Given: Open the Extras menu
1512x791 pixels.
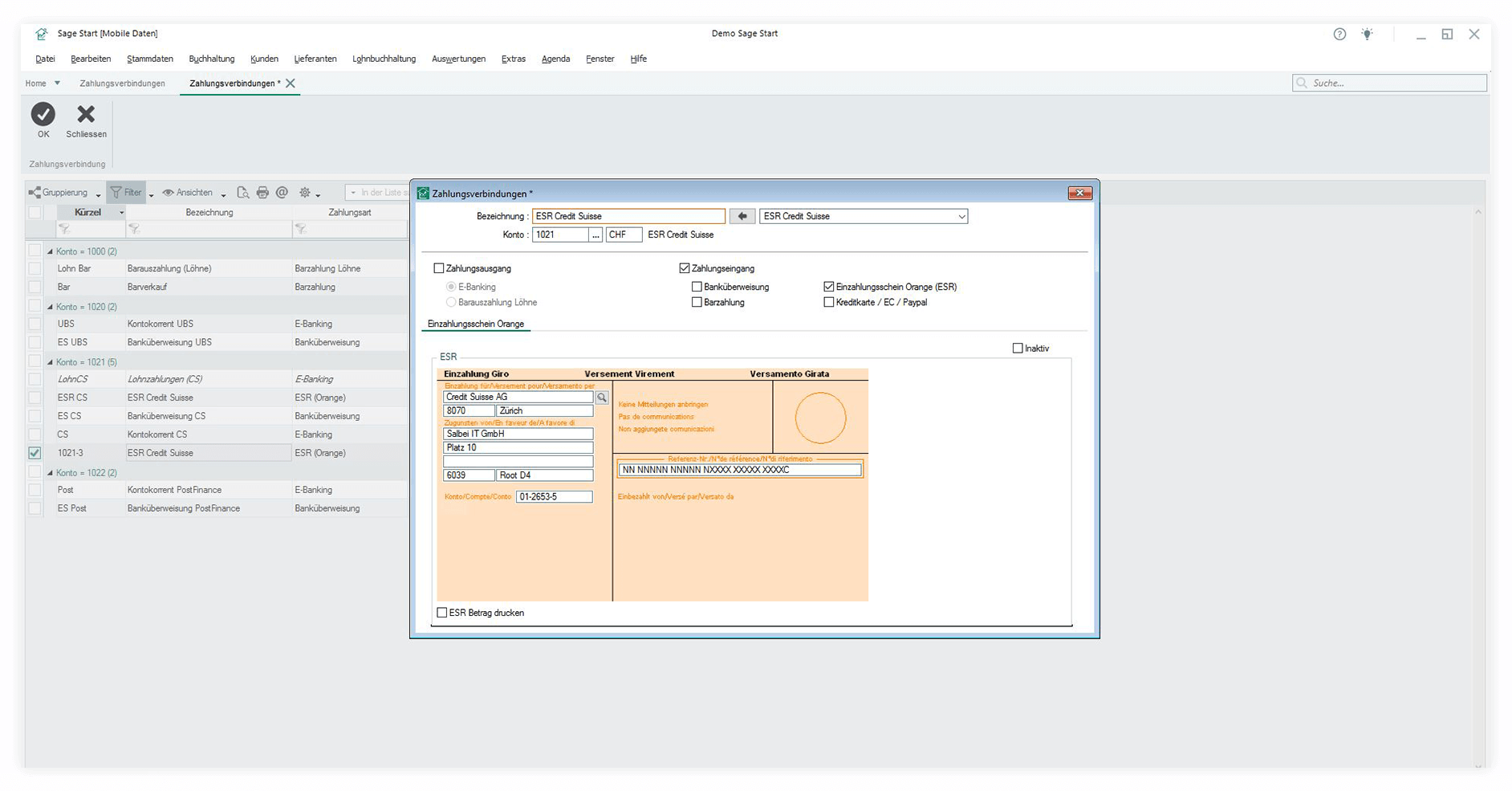Looking at the screenshot, I should click(x=514, y=59).
